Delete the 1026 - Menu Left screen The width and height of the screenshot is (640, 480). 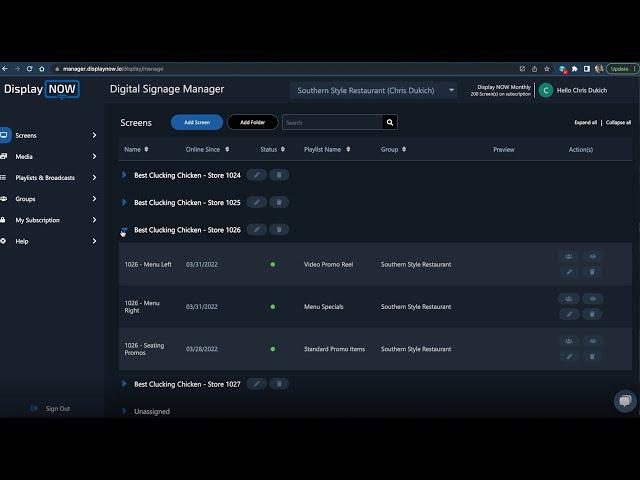click(x=593, y=272)
